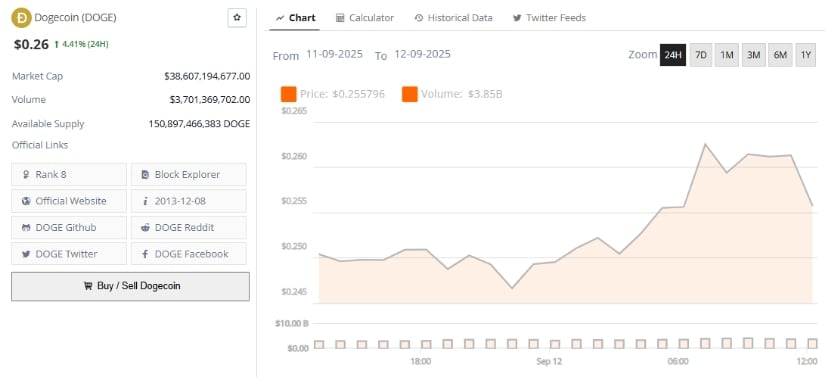
Task: Open the DOGE Twitter link
Action: [69, 253]
